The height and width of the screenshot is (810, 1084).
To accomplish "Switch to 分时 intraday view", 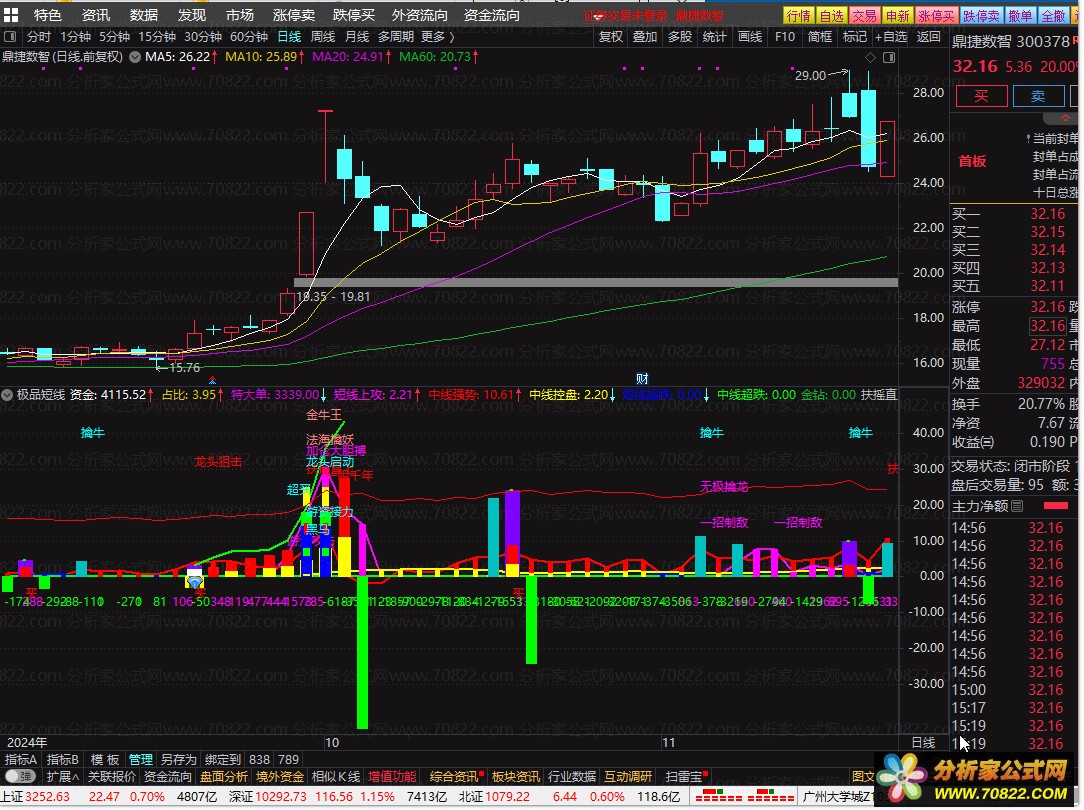I will tap(39, 37).
